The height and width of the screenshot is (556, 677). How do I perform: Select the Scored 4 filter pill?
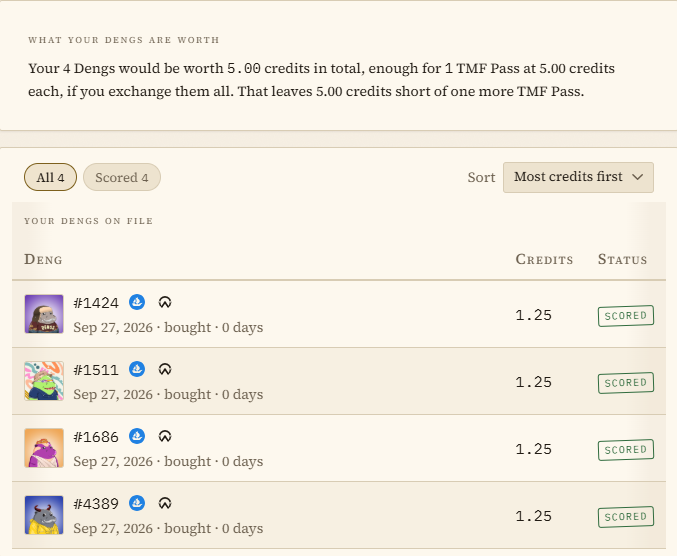[122, 177]
